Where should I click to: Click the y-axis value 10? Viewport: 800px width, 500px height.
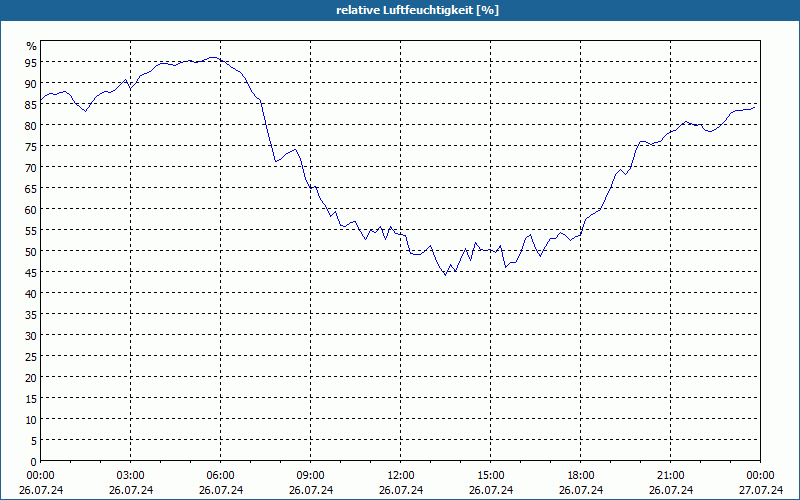pos(31,419)
